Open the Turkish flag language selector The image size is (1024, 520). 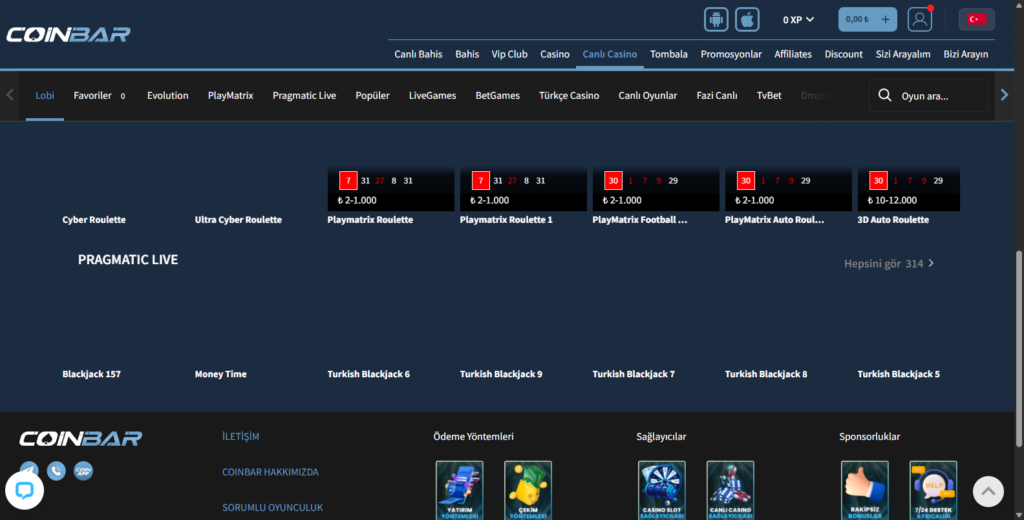pyautogui.click(x=976, y=19)
